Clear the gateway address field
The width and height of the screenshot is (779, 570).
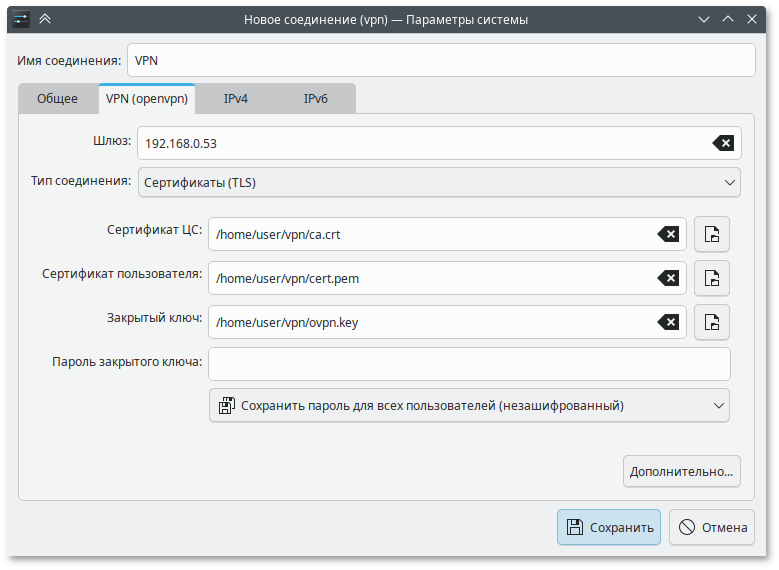[723, 143]
